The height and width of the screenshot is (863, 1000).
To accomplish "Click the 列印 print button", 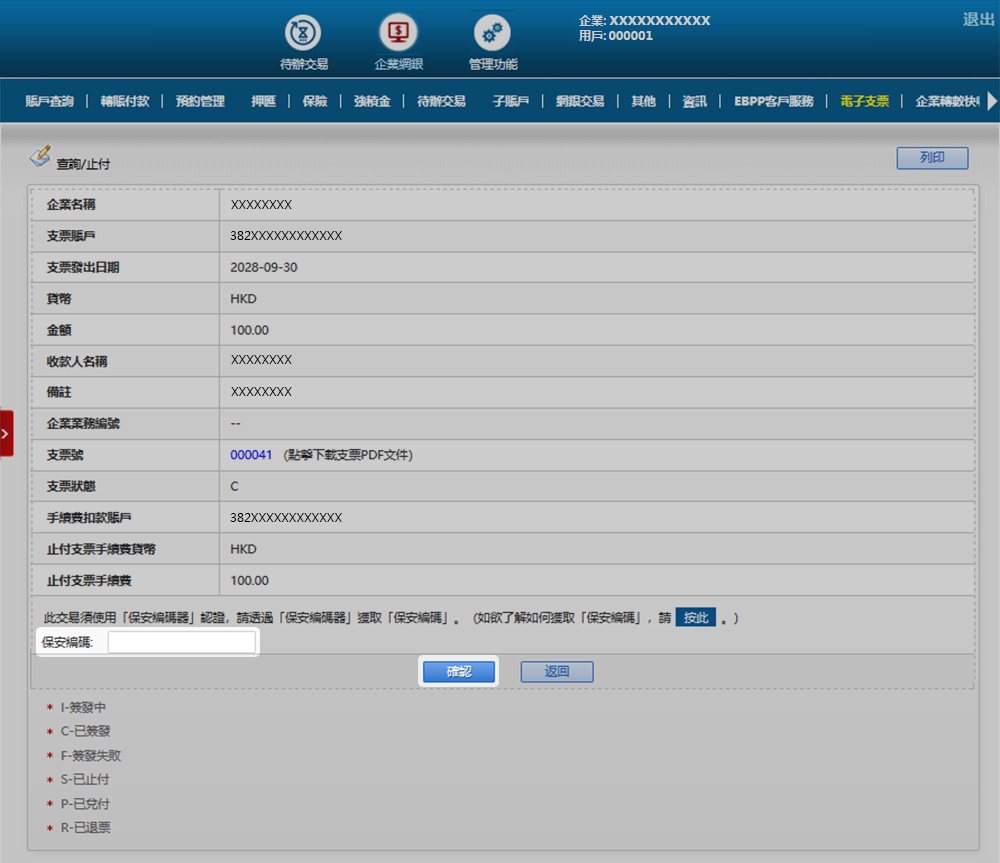I will click(932, 158).
